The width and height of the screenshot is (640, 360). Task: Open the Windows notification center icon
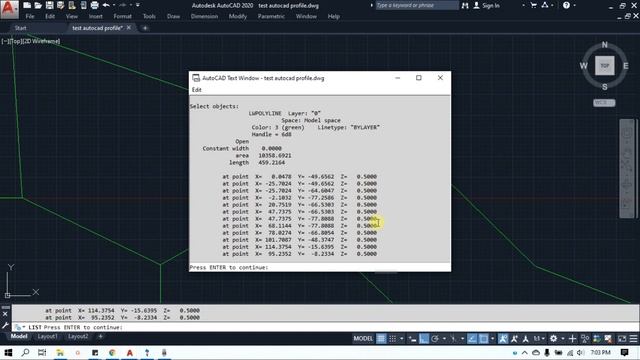point(624,353)
